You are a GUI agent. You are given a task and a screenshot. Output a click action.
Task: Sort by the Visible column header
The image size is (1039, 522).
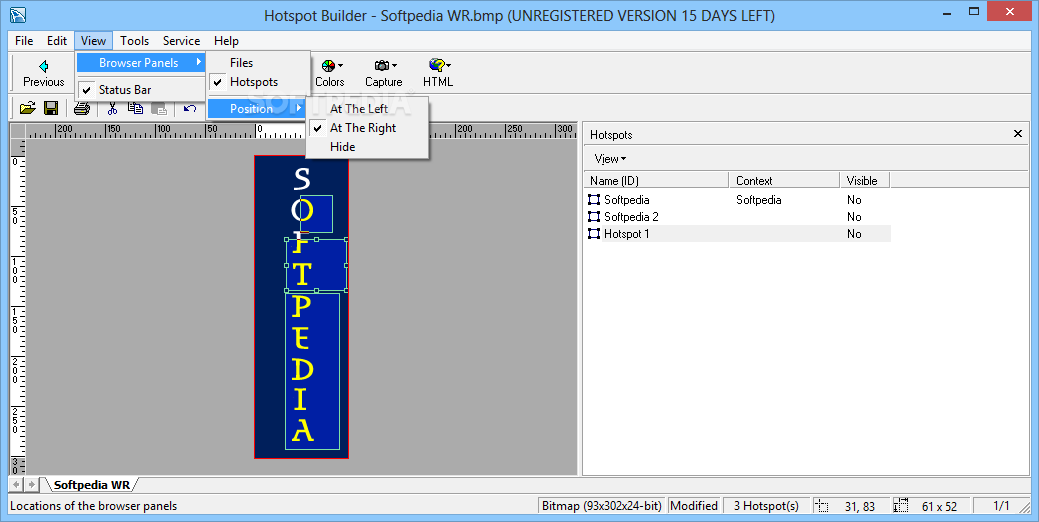[865, 180]
